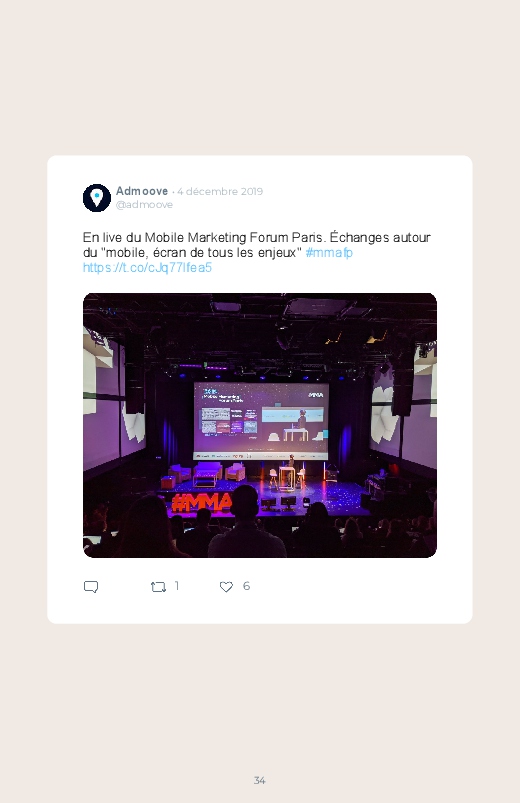520x803 pixels.
Task: Click the @admoove handle
Action: (x=144, y=204)
